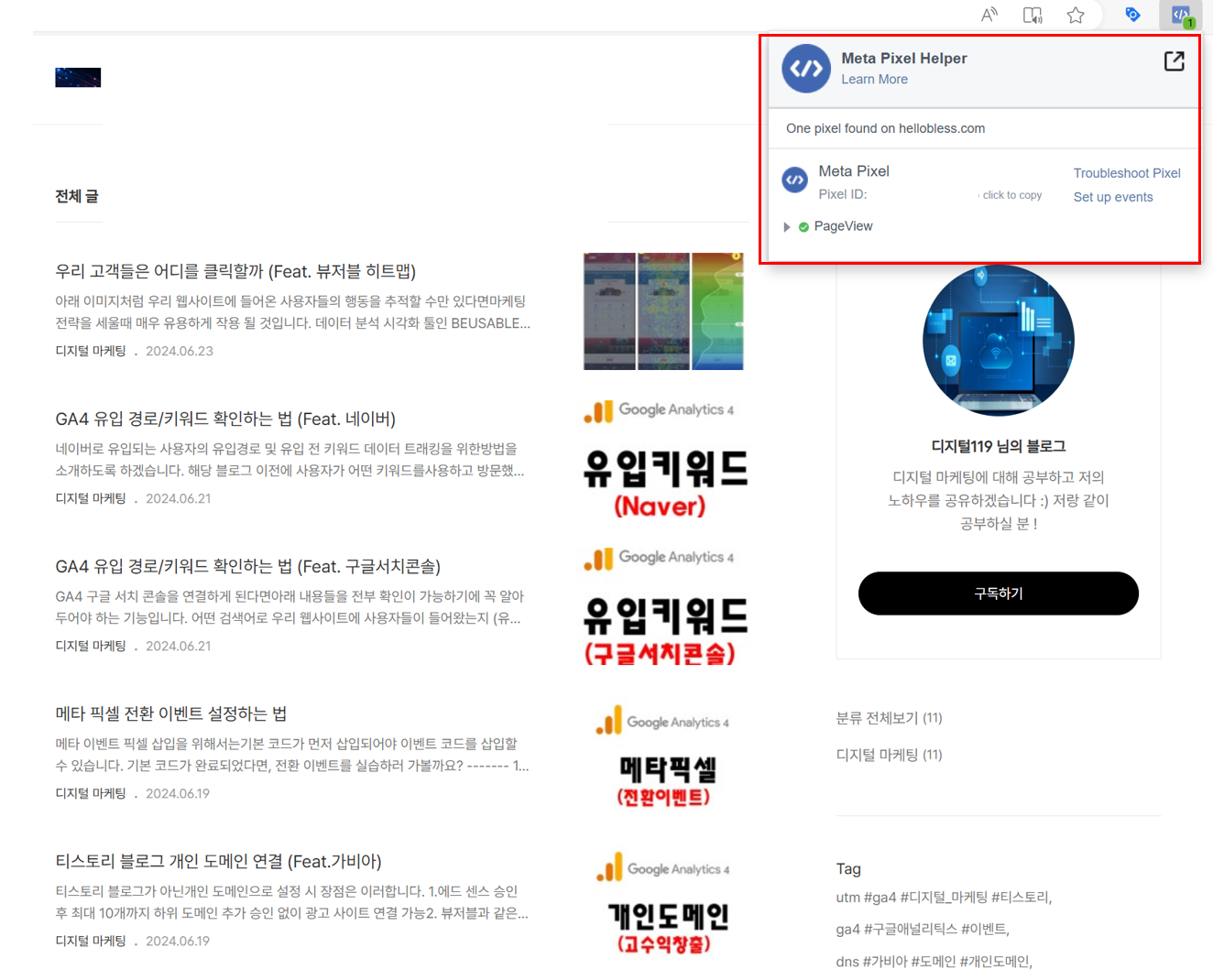Click the utm tag
Viewport: 1213px width, 980px height.
(x=847, y=898)
